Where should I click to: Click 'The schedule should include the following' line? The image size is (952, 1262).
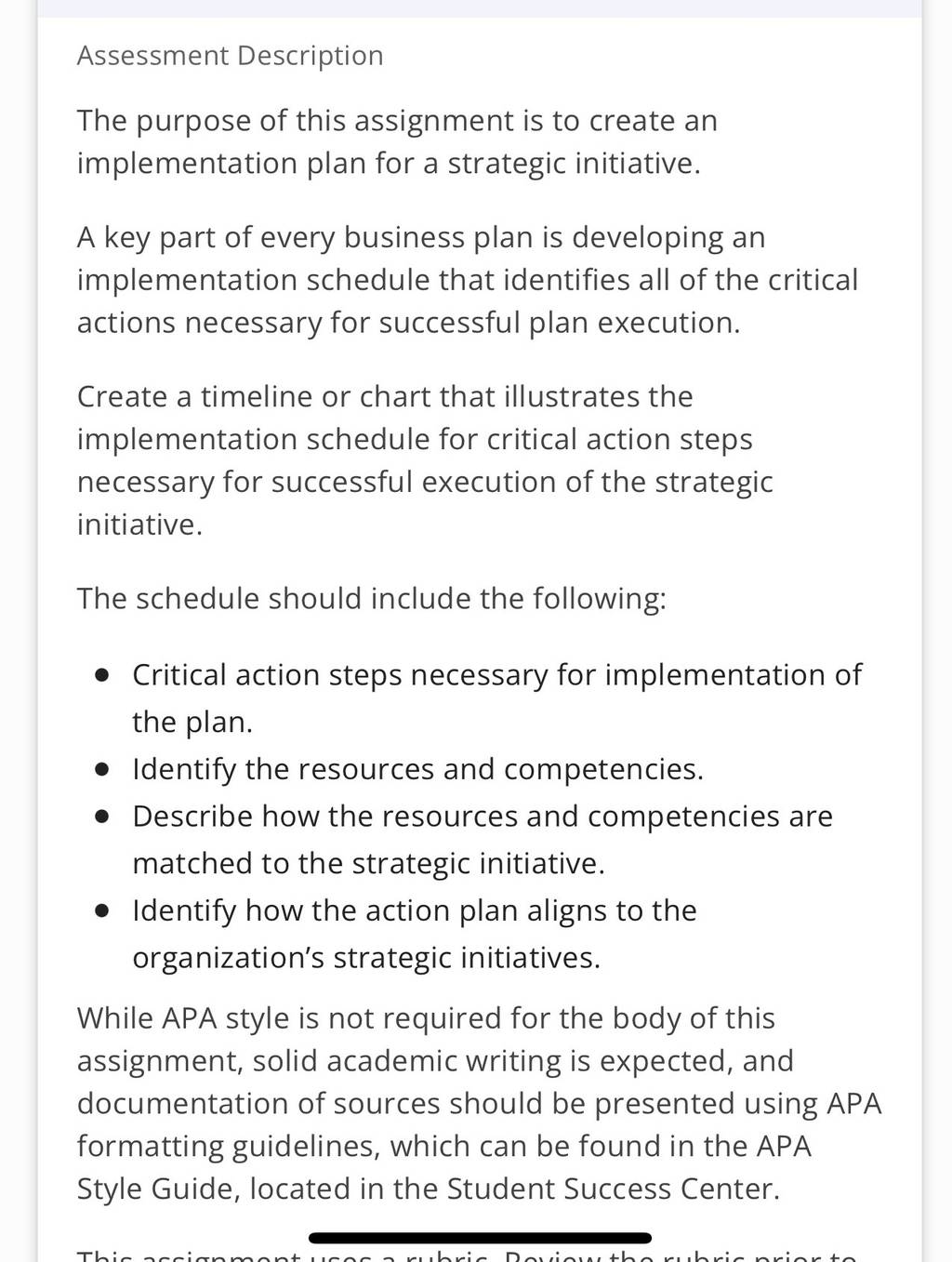[x=371, y=598]
